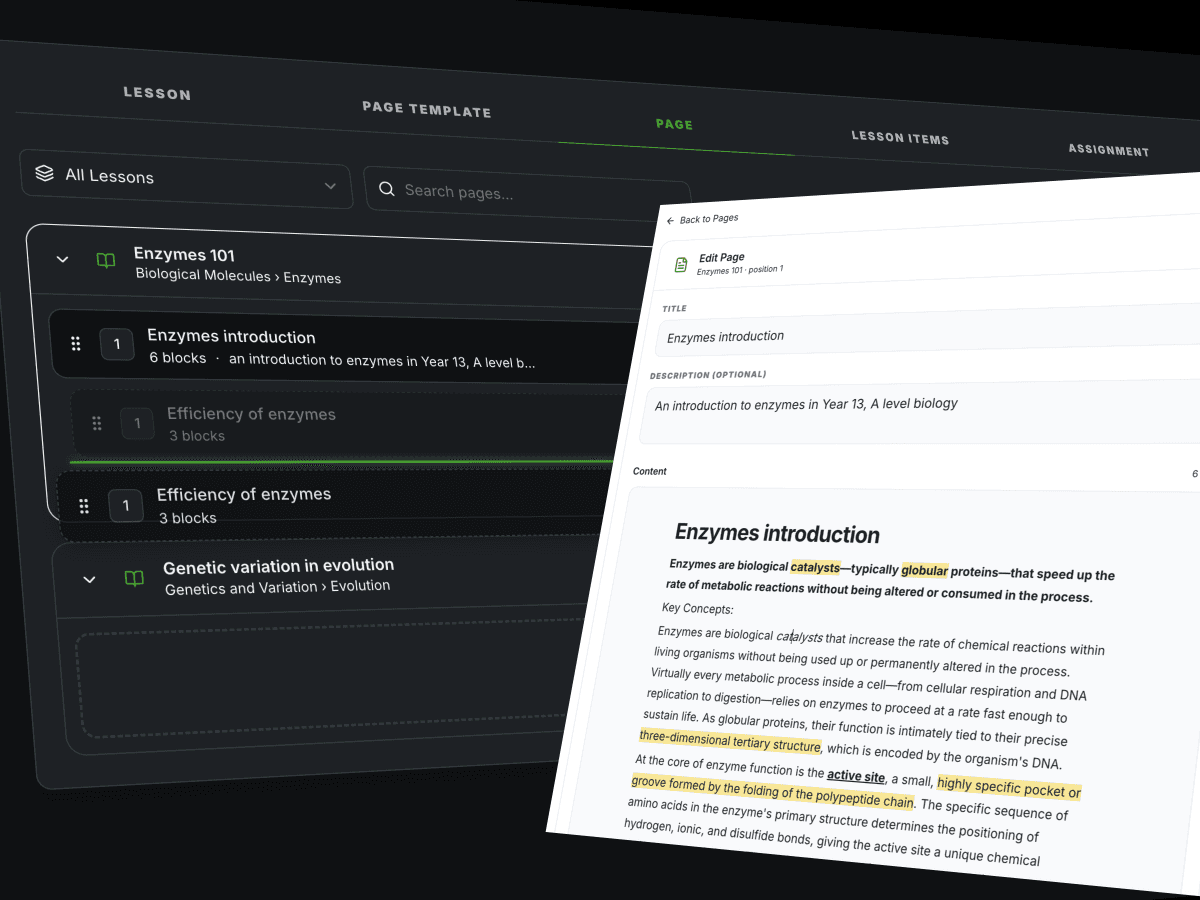
Task: Click 'Biological Molecules > Enzymes' breadcrumb text
Action: coord(238,276)
